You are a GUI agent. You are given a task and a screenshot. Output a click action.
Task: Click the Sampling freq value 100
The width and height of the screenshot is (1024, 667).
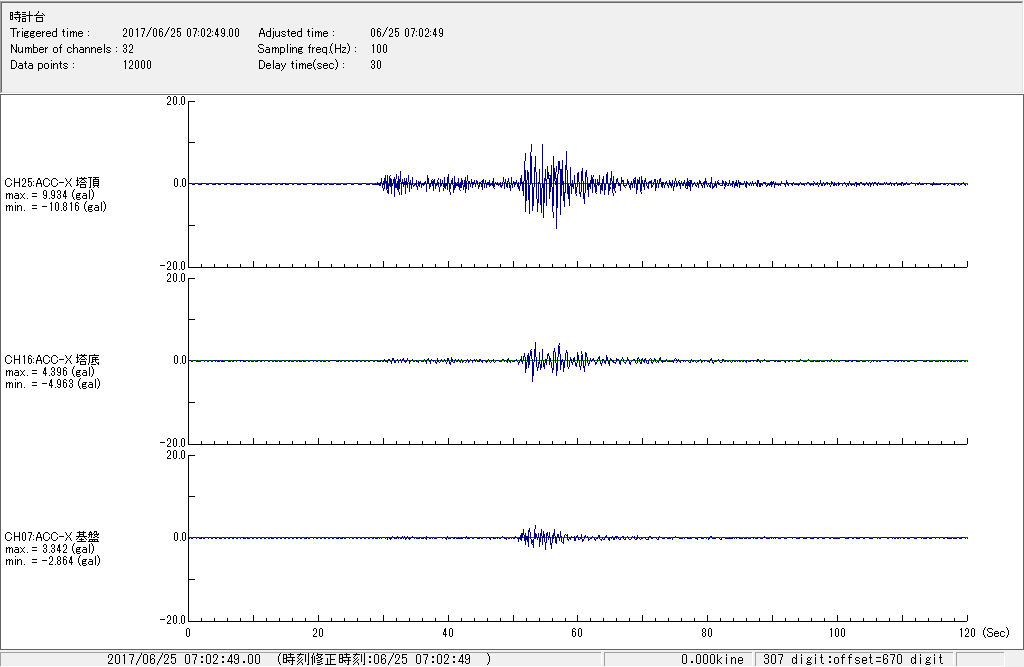[x=379, y=49]
